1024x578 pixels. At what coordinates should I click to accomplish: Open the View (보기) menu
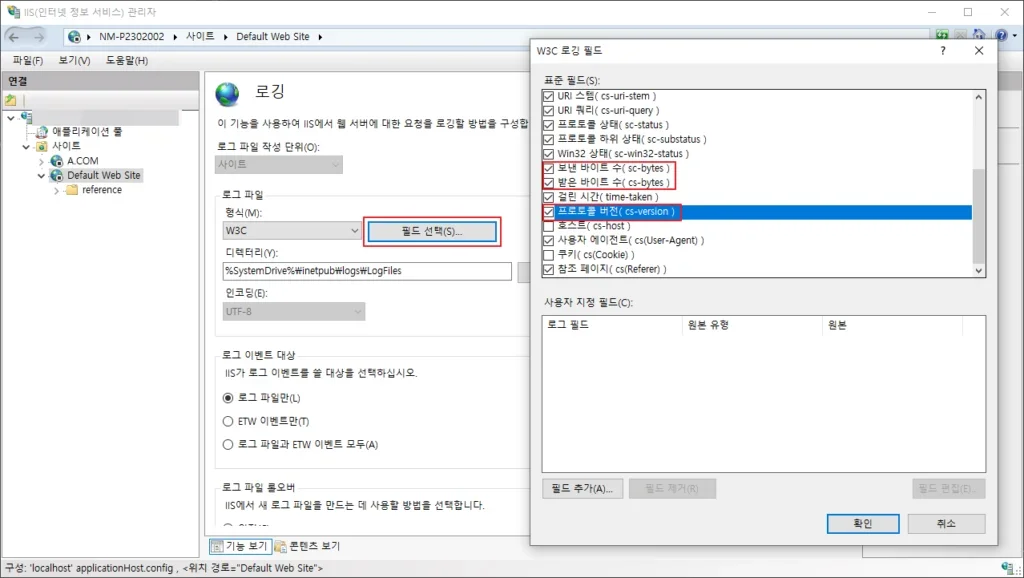pyautogui.click(x=74, y=60)
